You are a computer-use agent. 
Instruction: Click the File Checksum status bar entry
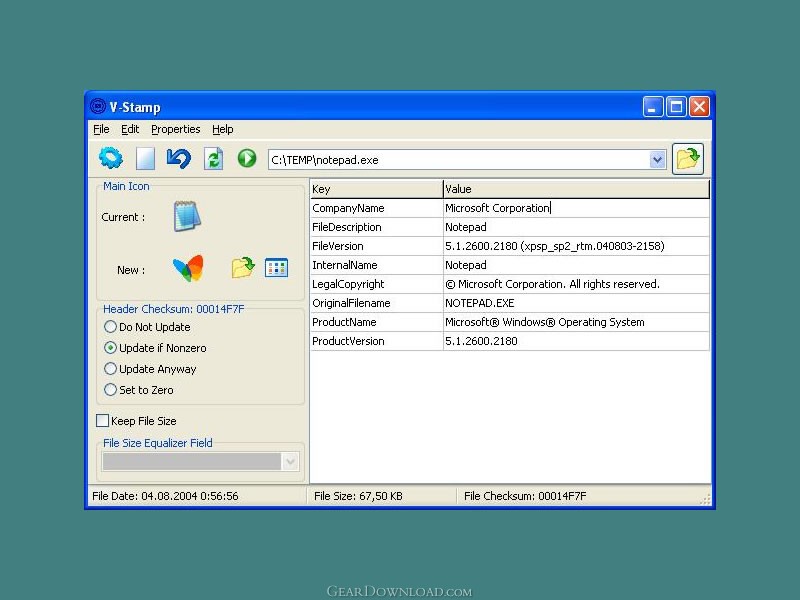[x=525, y=496]
